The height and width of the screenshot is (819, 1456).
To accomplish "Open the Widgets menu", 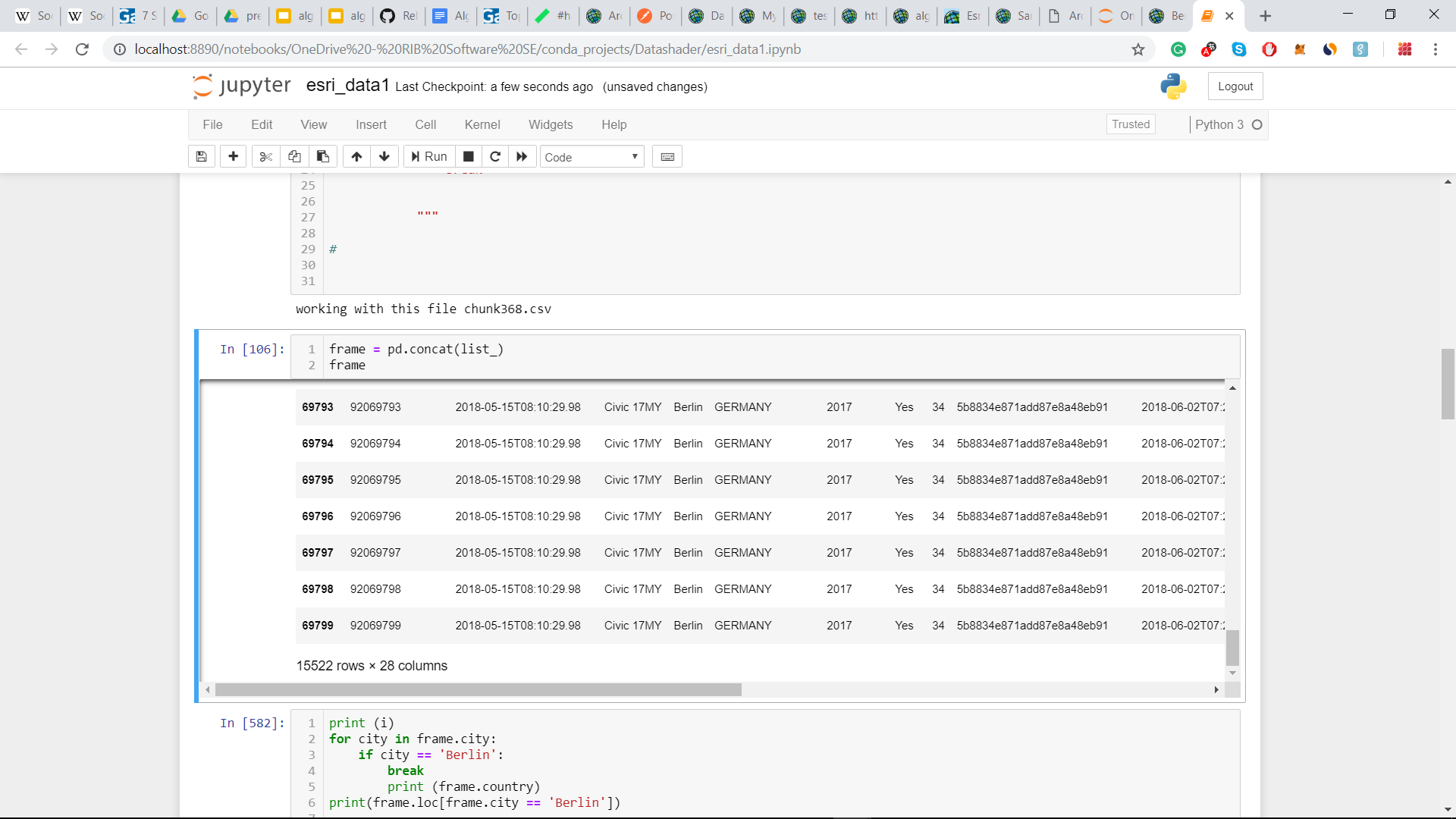I will (551, 124).
